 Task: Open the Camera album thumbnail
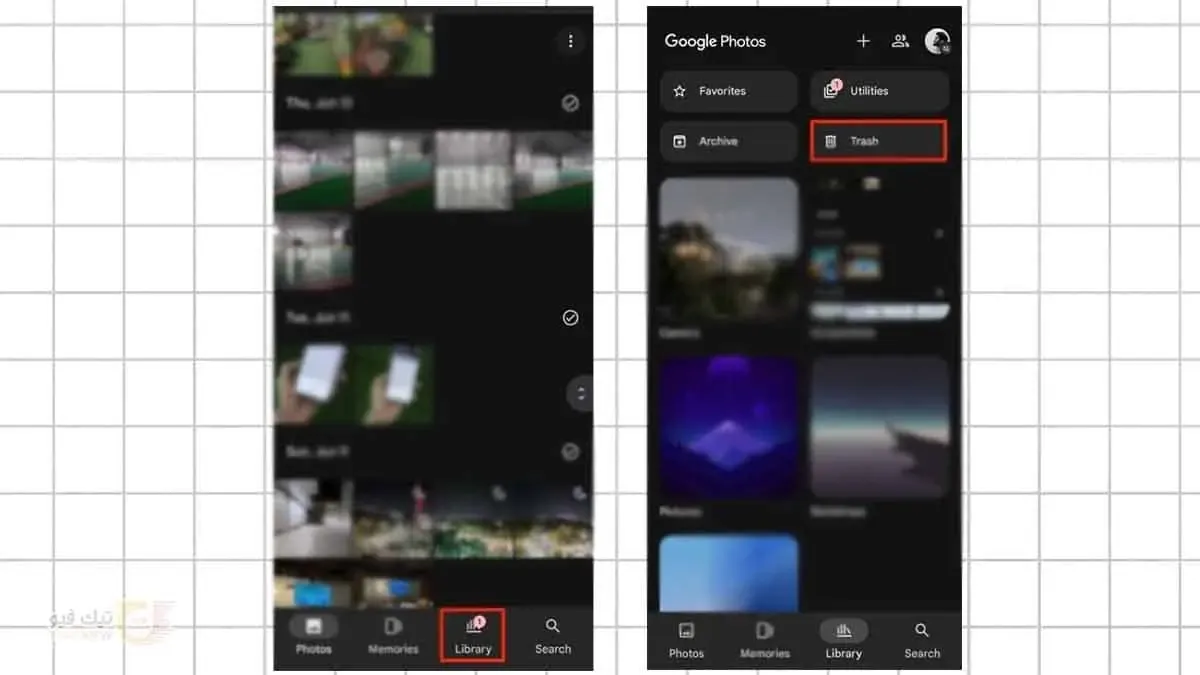[729, 249]
